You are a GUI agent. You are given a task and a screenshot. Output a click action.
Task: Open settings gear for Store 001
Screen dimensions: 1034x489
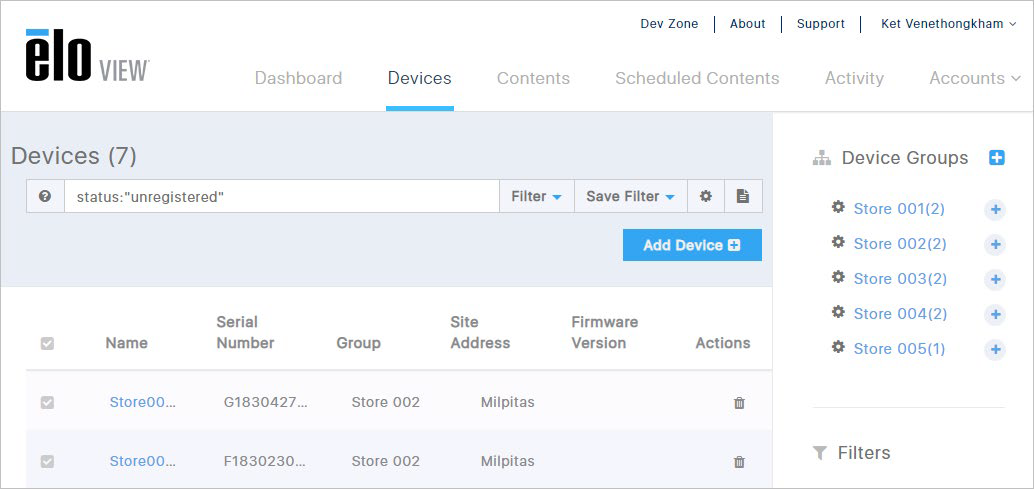(838, 208)
